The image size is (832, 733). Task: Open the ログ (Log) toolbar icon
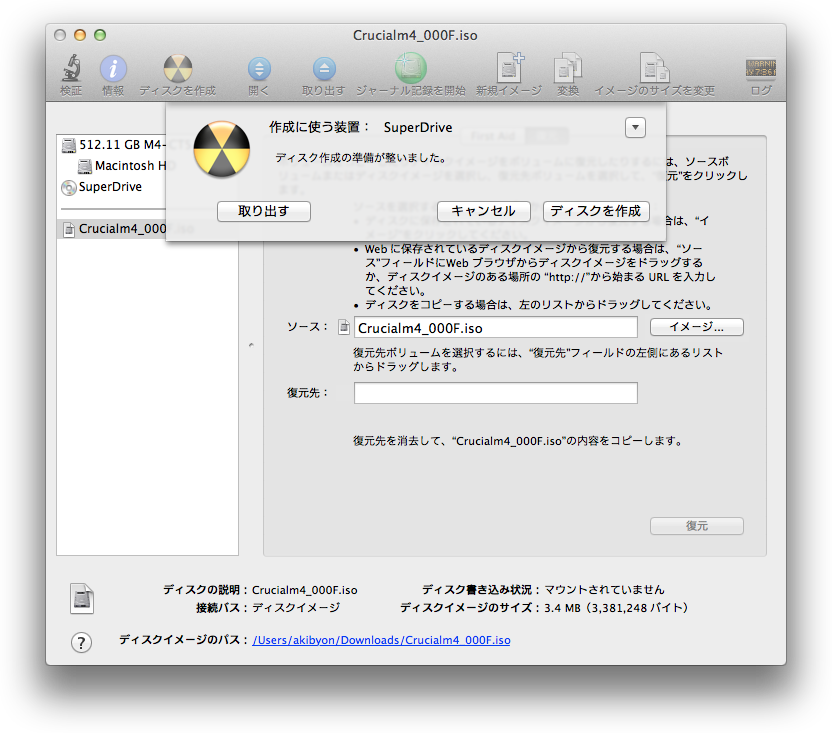pos(761,68)
